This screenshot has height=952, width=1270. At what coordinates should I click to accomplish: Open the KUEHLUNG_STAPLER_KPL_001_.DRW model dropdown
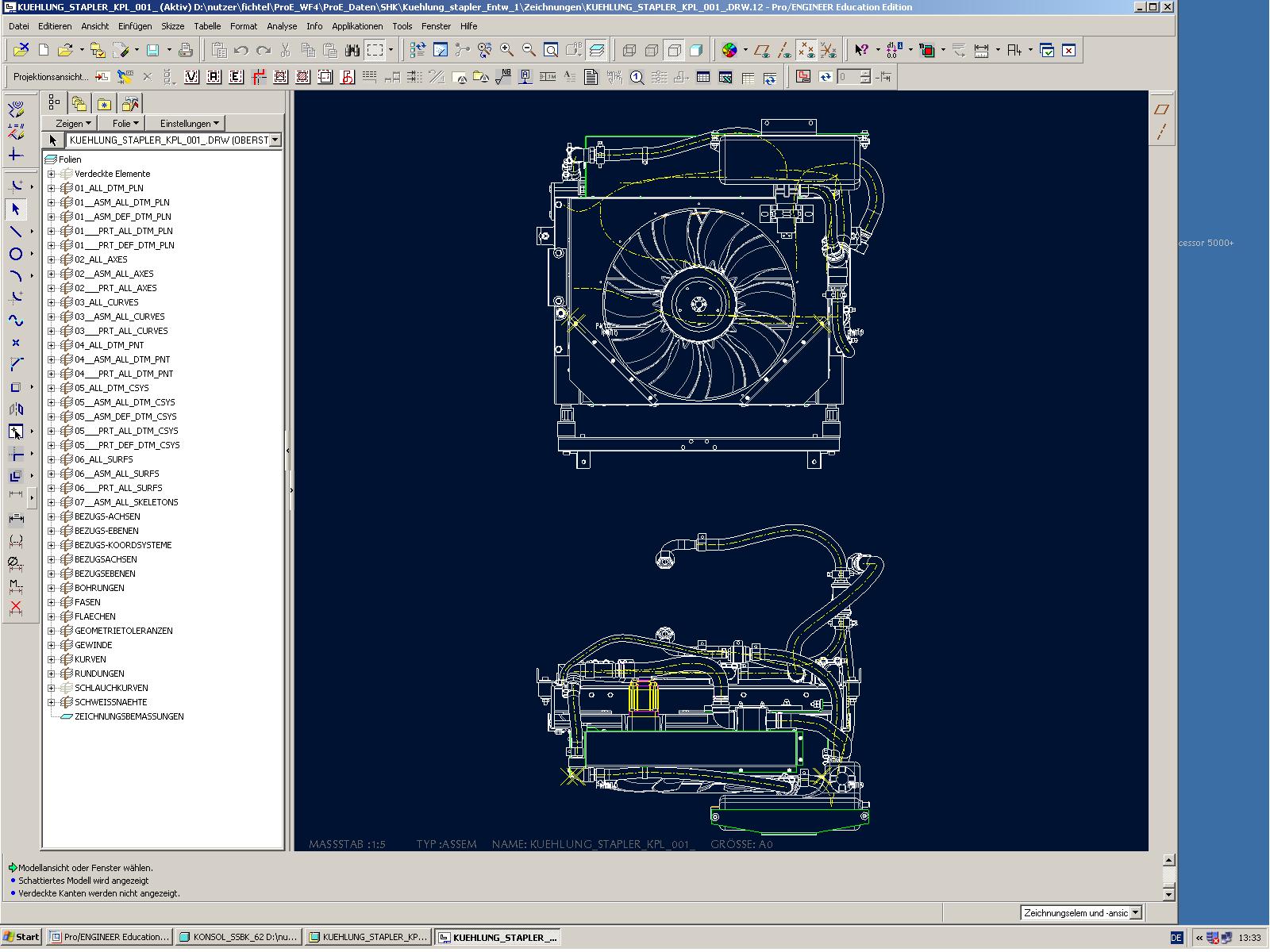(x=275, y=140)
